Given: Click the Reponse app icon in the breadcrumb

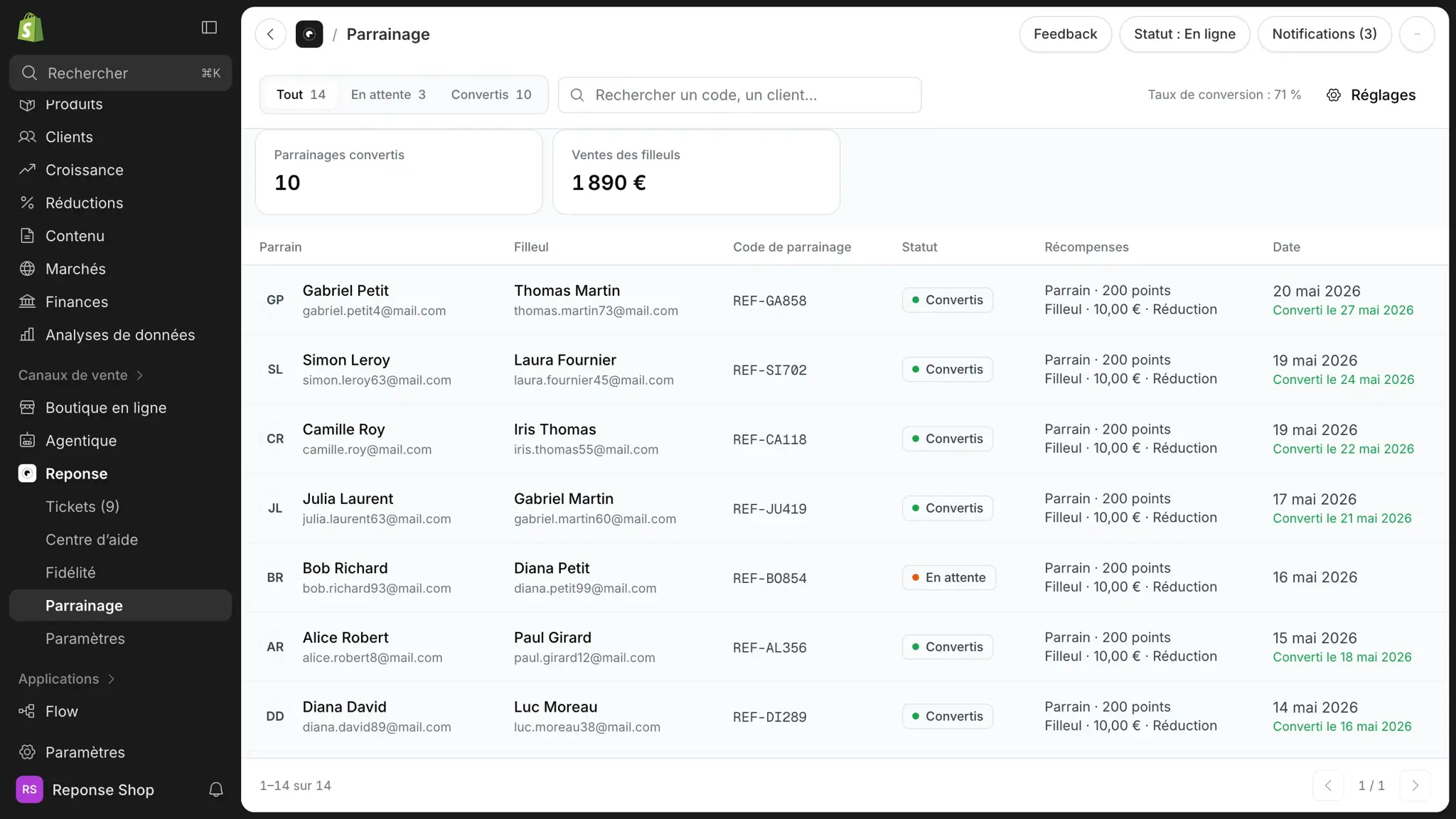Looking at the screenshot, I should tap(309, 34).
